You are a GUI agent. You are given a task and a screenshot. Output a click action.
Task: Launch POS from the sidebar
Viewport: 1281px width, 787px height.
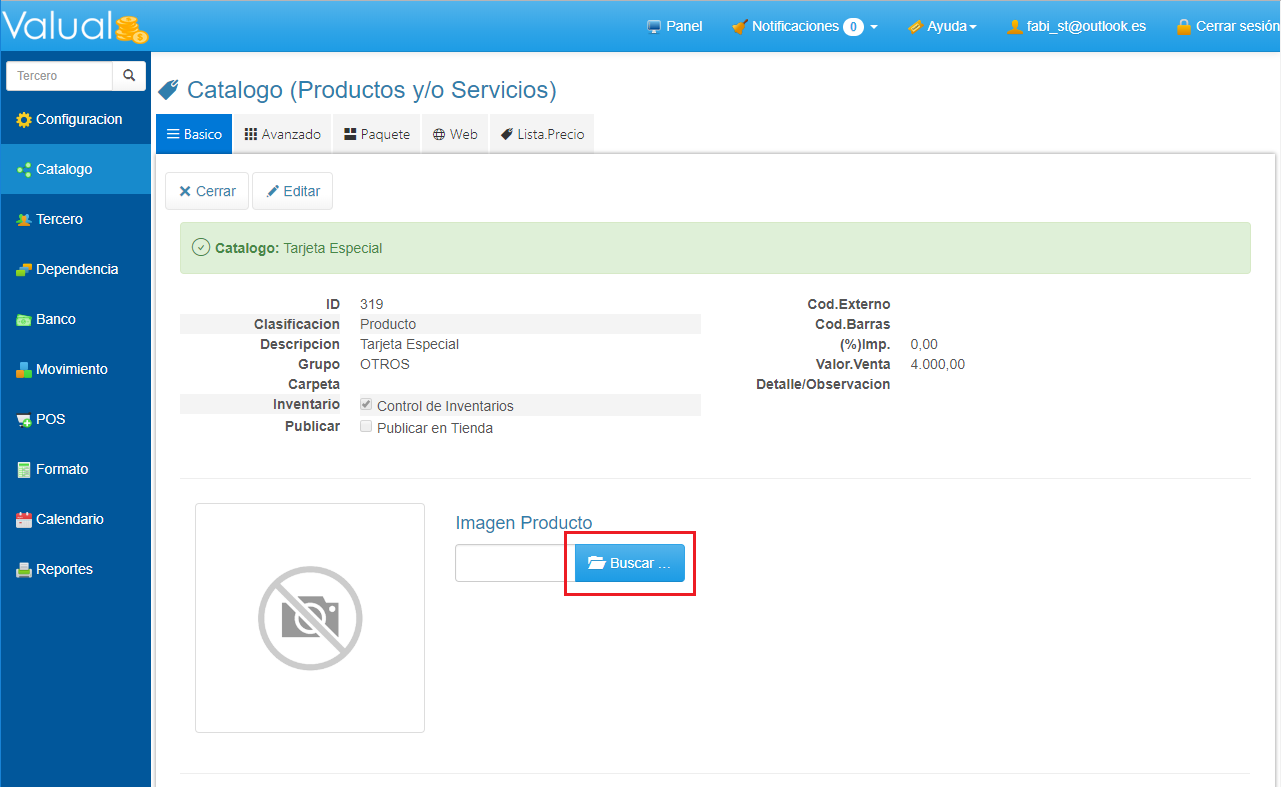click(x=50, y=419)
